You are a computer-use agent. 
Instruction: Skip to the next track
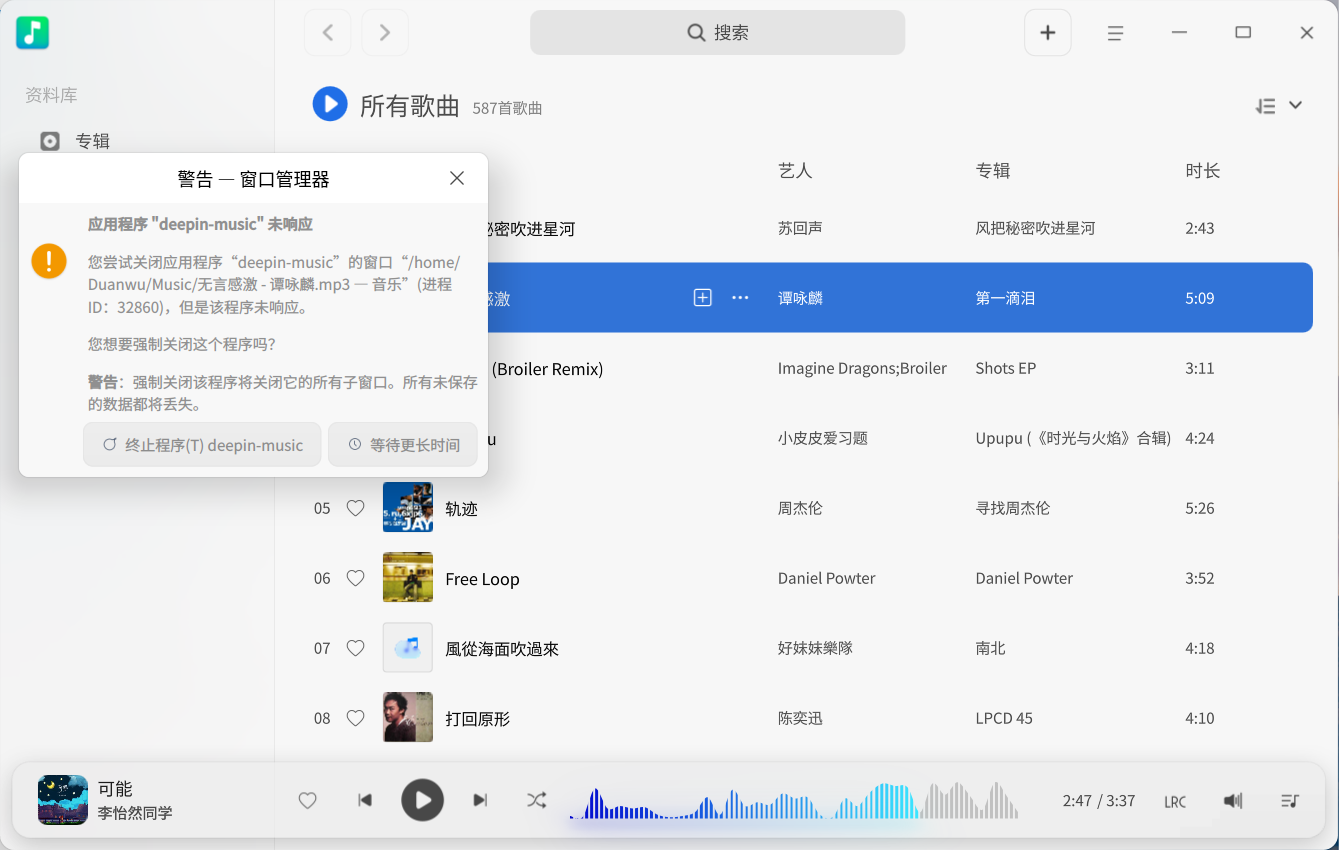coord(480,800)
